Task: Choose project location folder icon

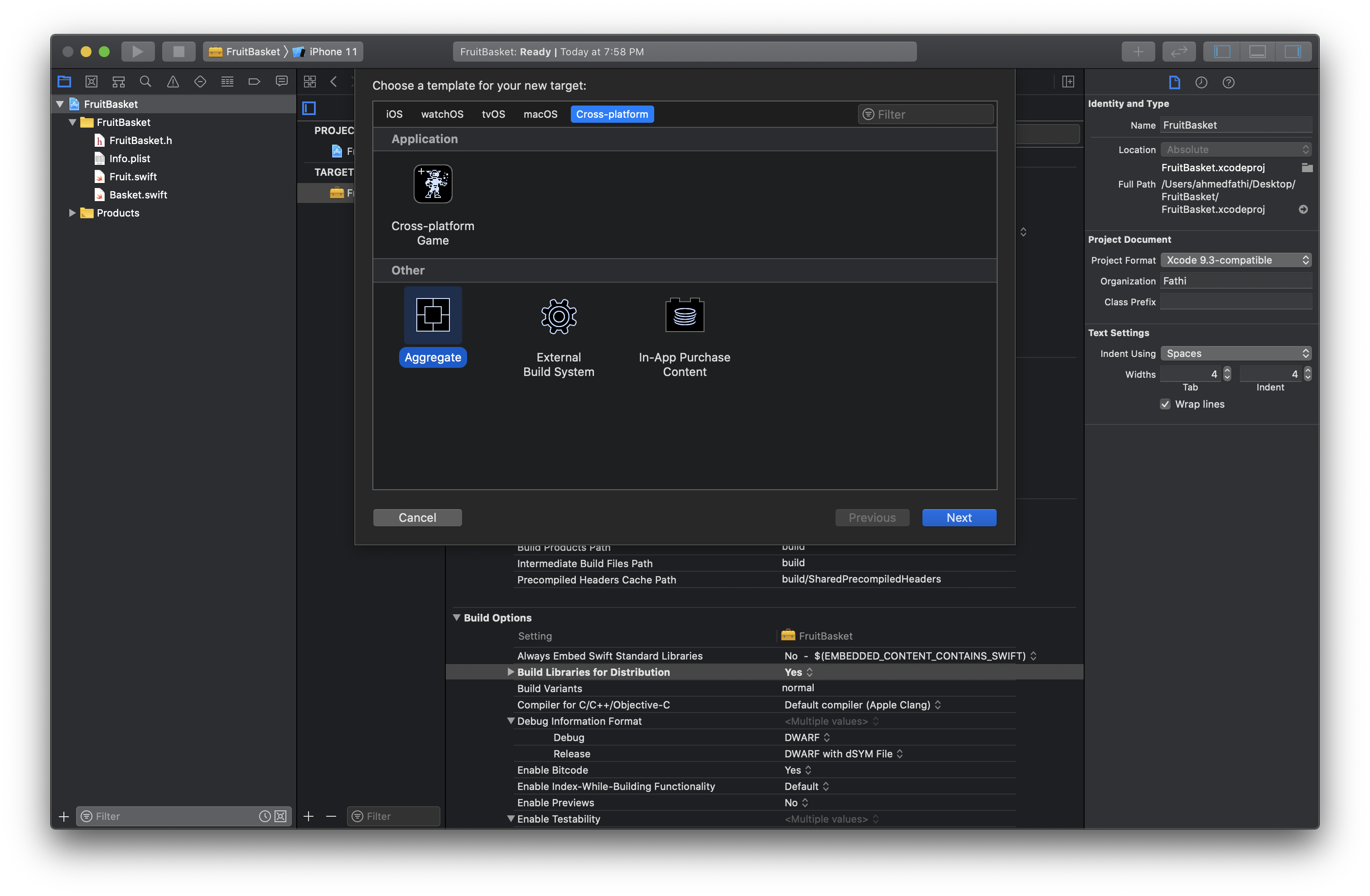Action: [x=1307, y=168]
